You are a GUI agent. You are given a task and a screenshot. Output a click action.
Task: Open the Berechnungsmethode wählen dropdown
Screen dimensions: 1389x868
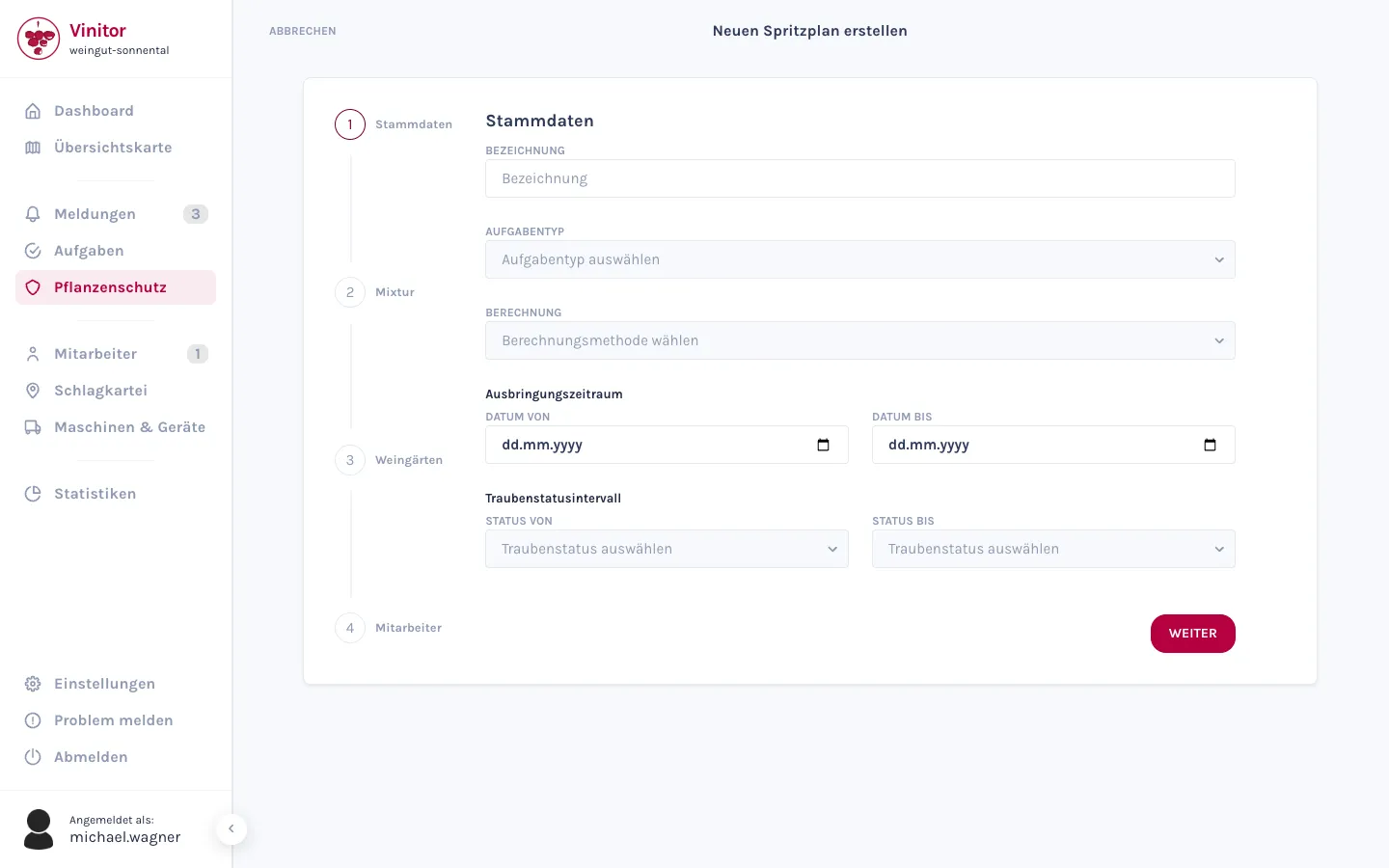[x=860, y=340]
